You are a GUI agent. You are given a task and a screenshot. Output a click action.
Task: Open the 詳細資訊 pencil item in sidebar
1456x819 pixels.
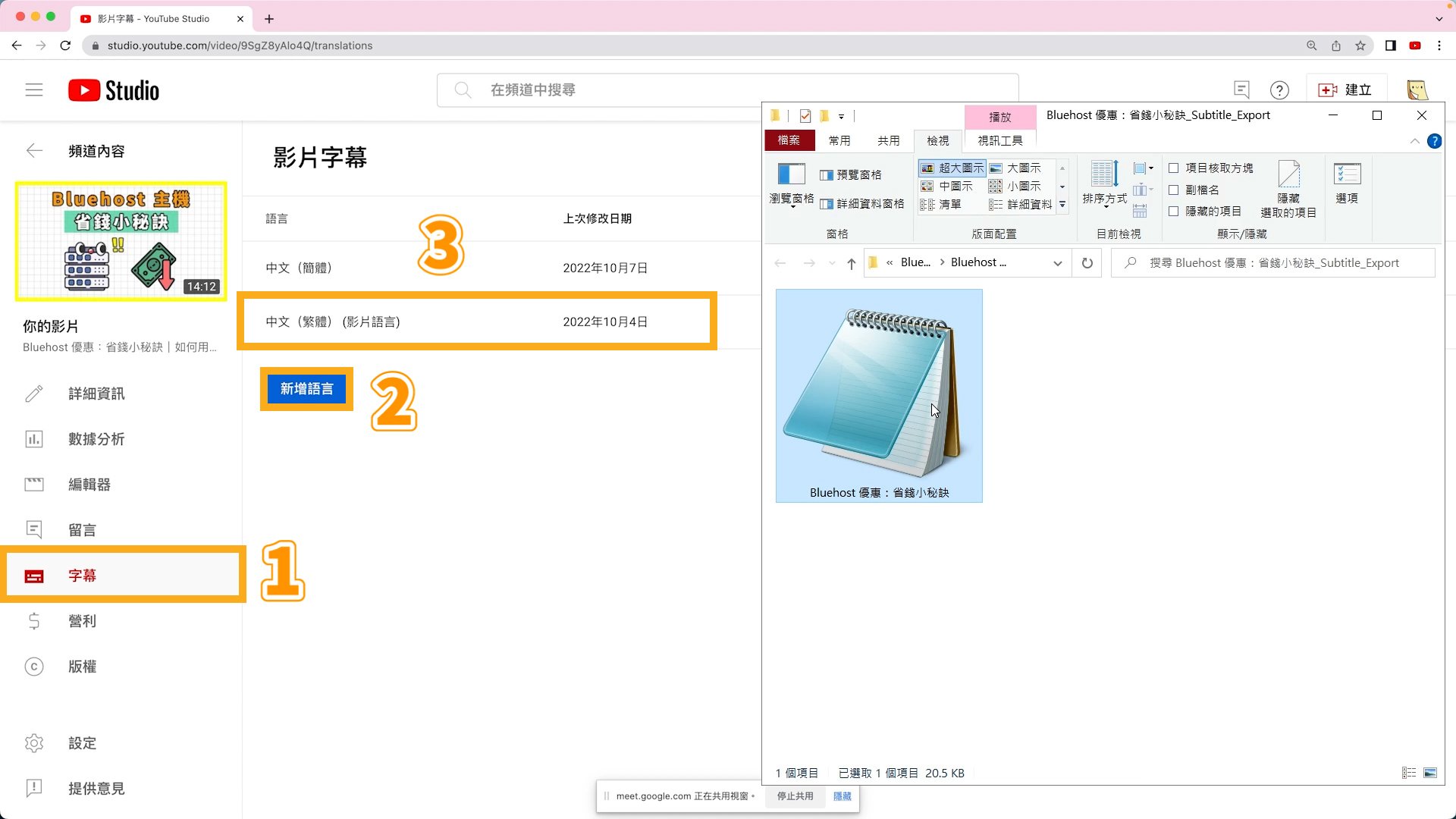(121, 394)
